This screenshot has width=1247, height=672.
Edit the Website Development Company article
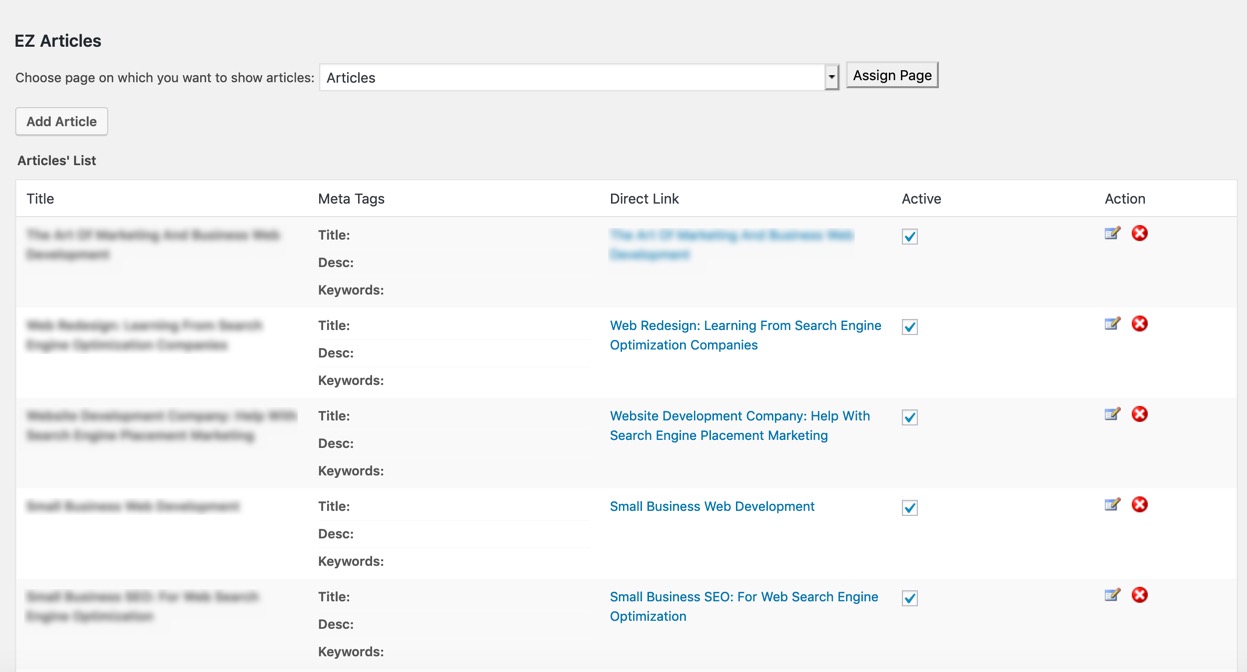tap(1112, 414)
